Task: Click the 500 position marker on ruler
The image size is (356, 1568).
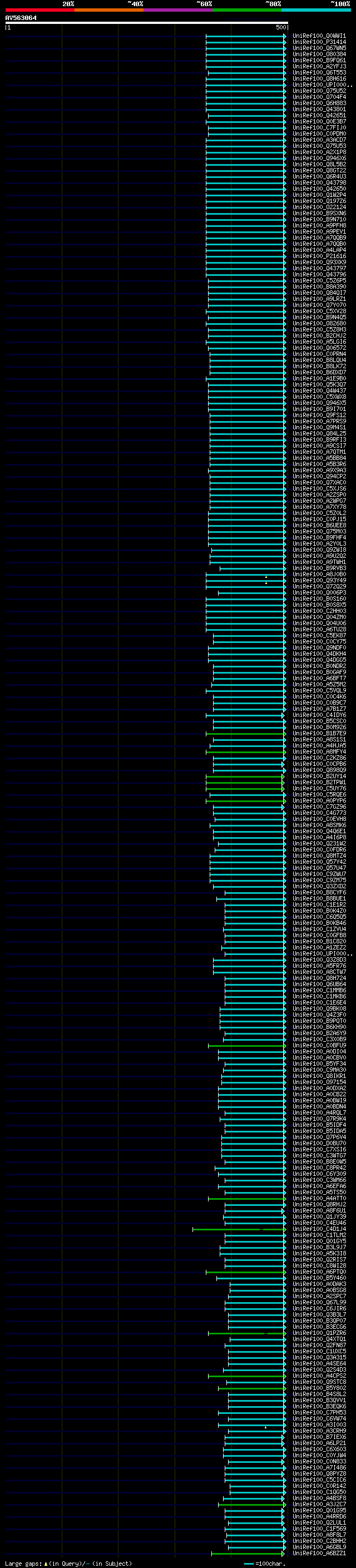Action: (x=280, y=27)
